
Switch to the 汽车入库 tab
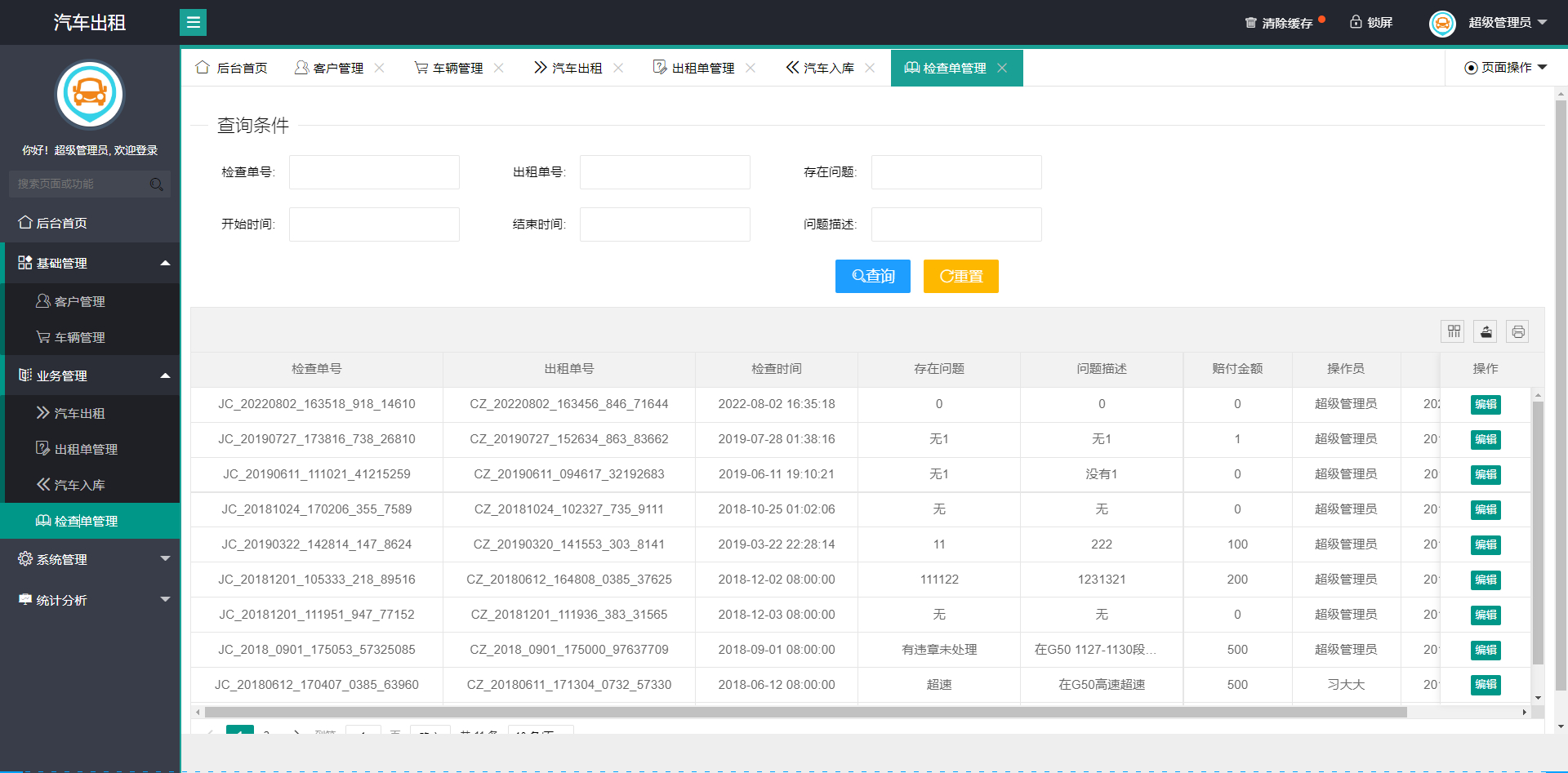click(x=821, y=68)
